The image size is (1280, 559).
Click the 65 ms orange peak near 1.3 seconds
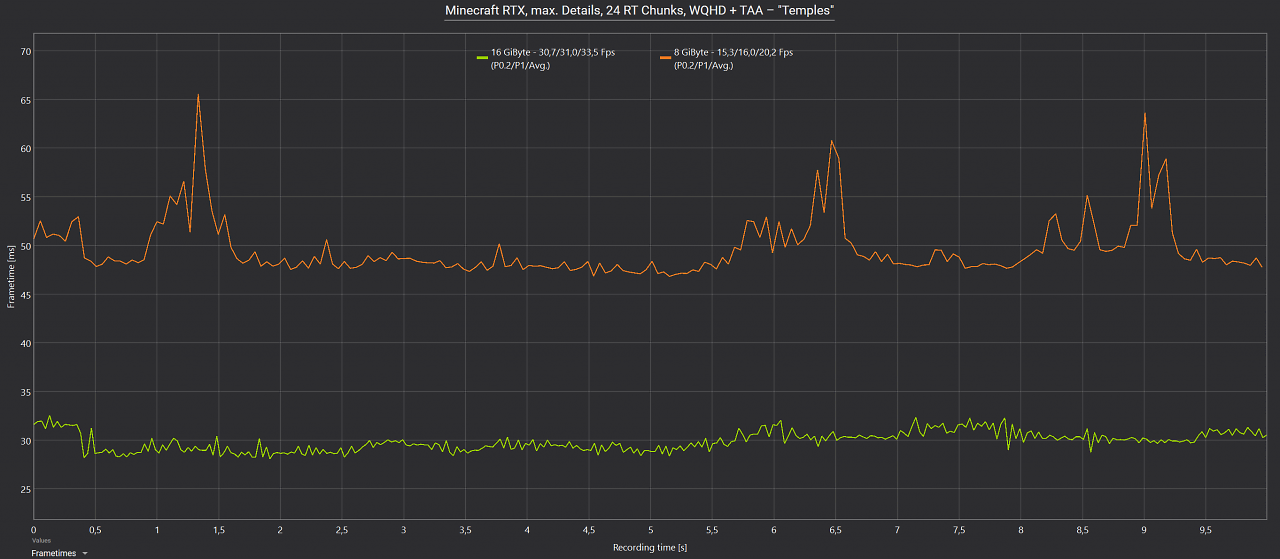coord(198,95)
